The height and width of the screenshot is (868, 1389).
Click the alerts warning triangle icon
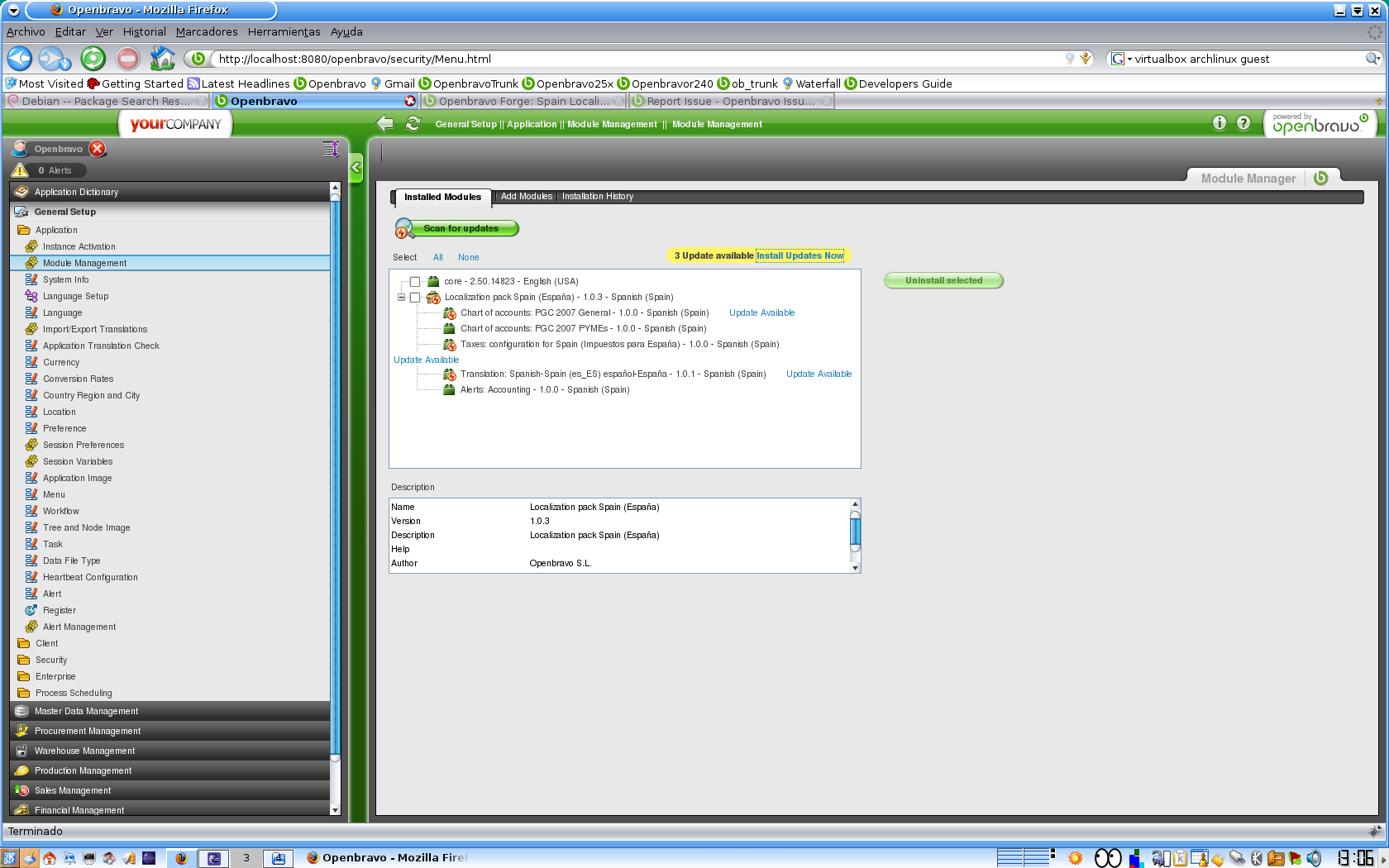20,170
